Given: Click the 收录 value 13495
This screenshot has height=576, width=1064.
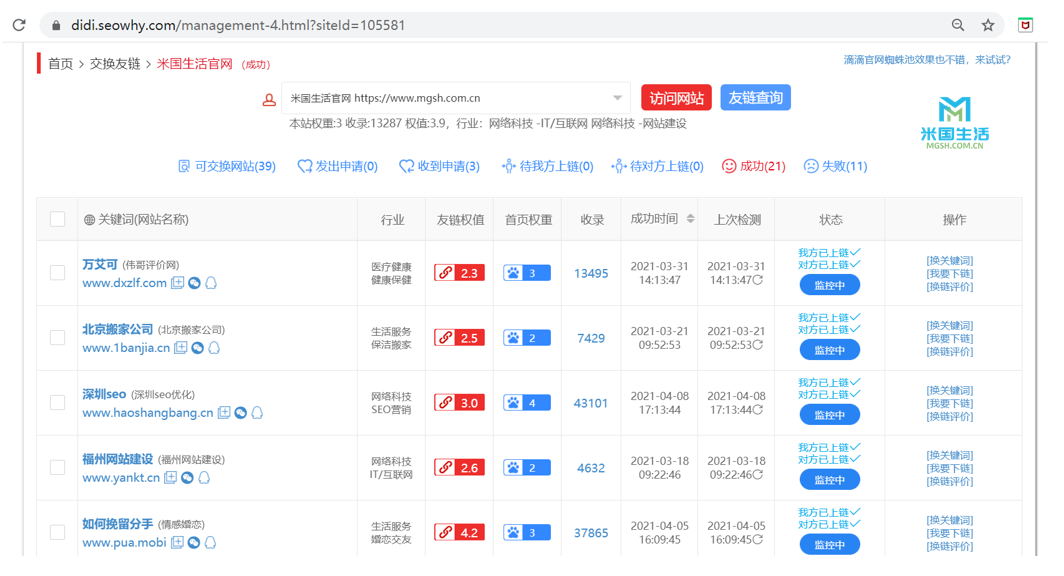Looking at the screenshot, I should point(591,273).
